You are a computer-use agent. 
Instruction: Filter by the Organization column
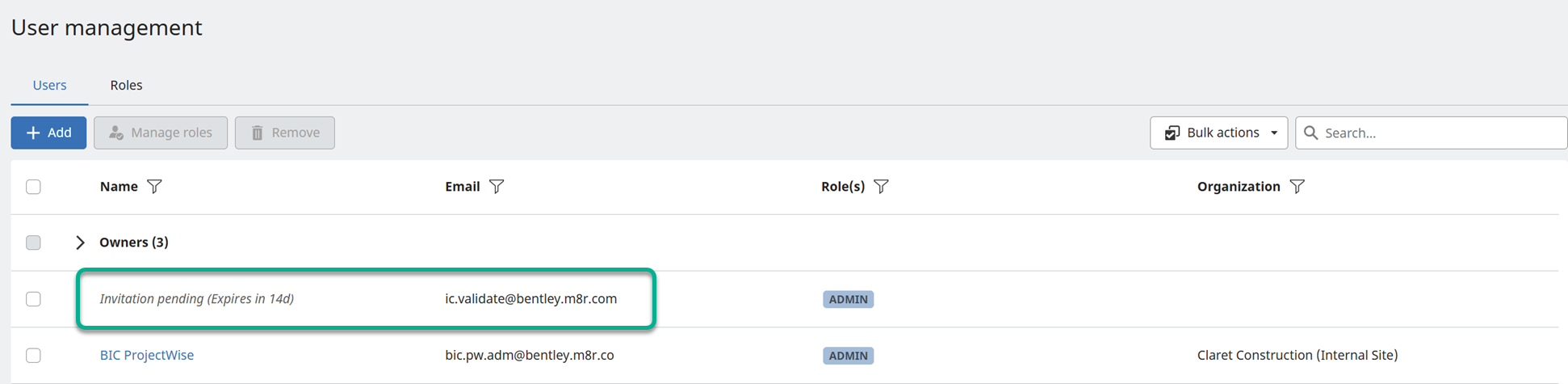pos(1297,187)
